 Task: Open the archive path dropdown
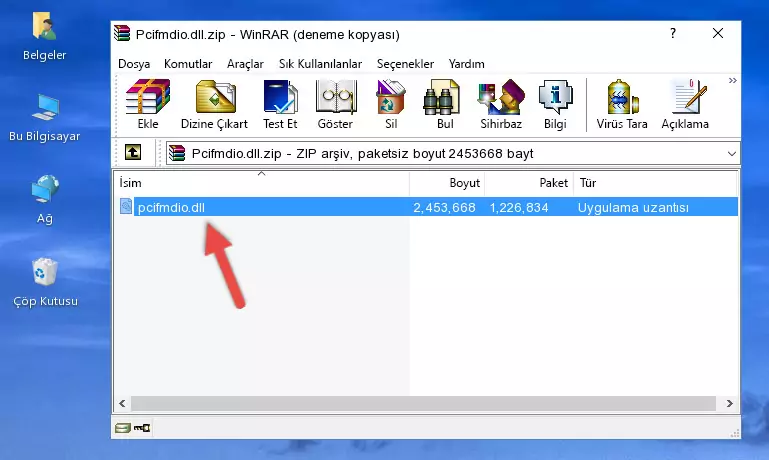click(732, 153)
